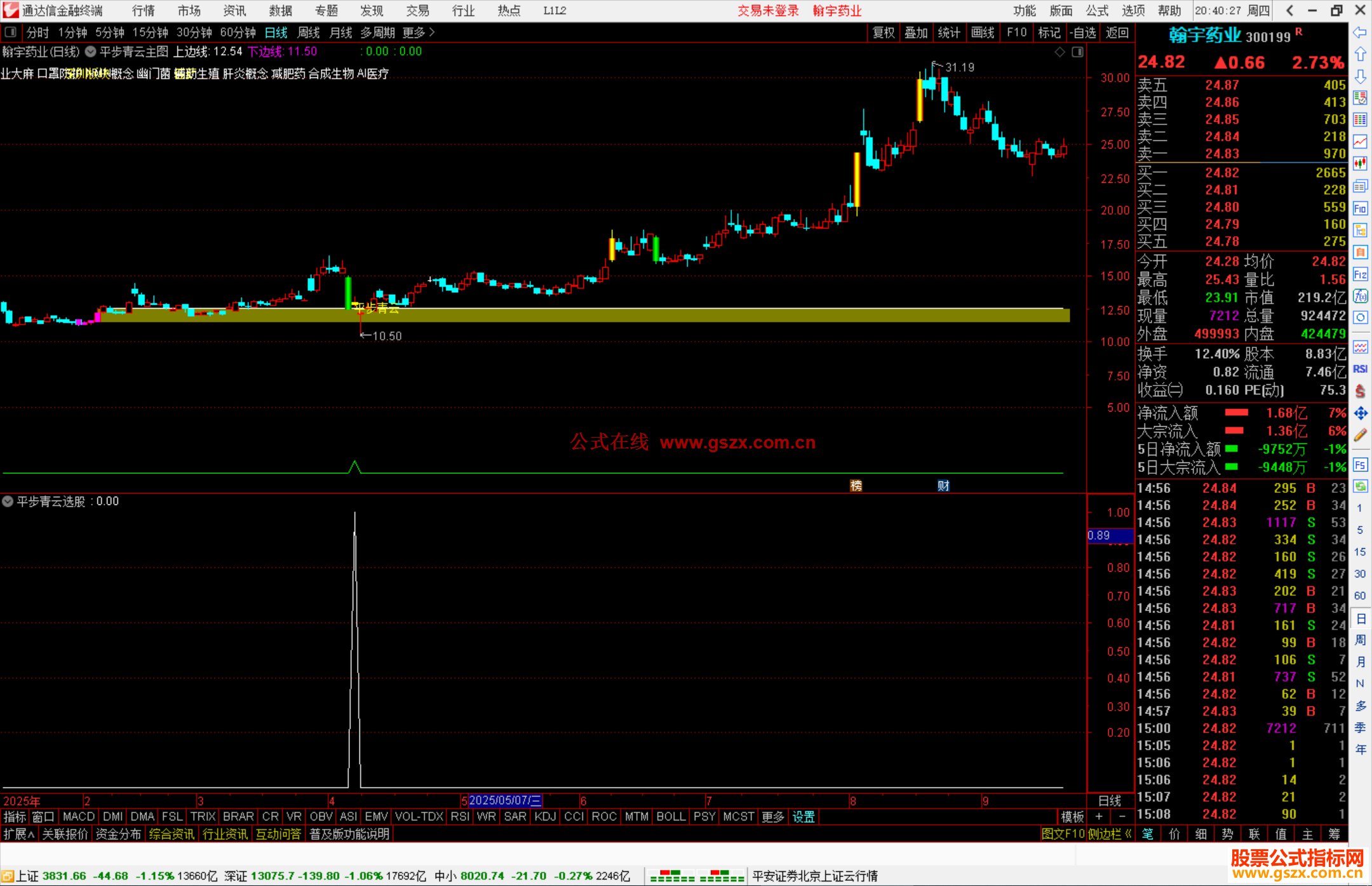Click the RSI icon in right sidebar

[1360, 369]
